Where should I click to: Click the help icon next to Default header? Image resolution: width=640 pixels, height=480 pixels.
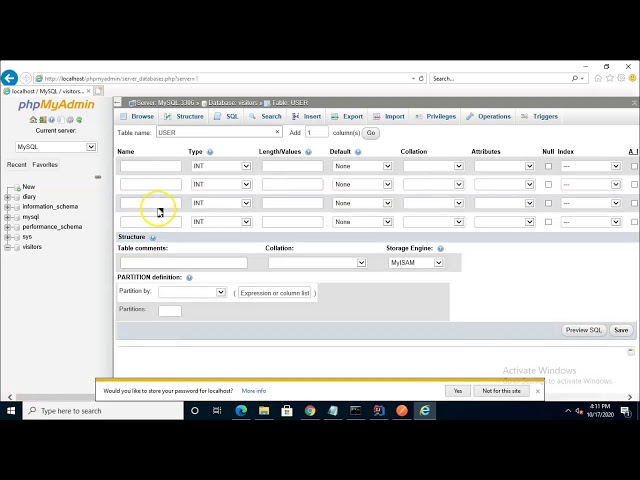coord(358,152)
